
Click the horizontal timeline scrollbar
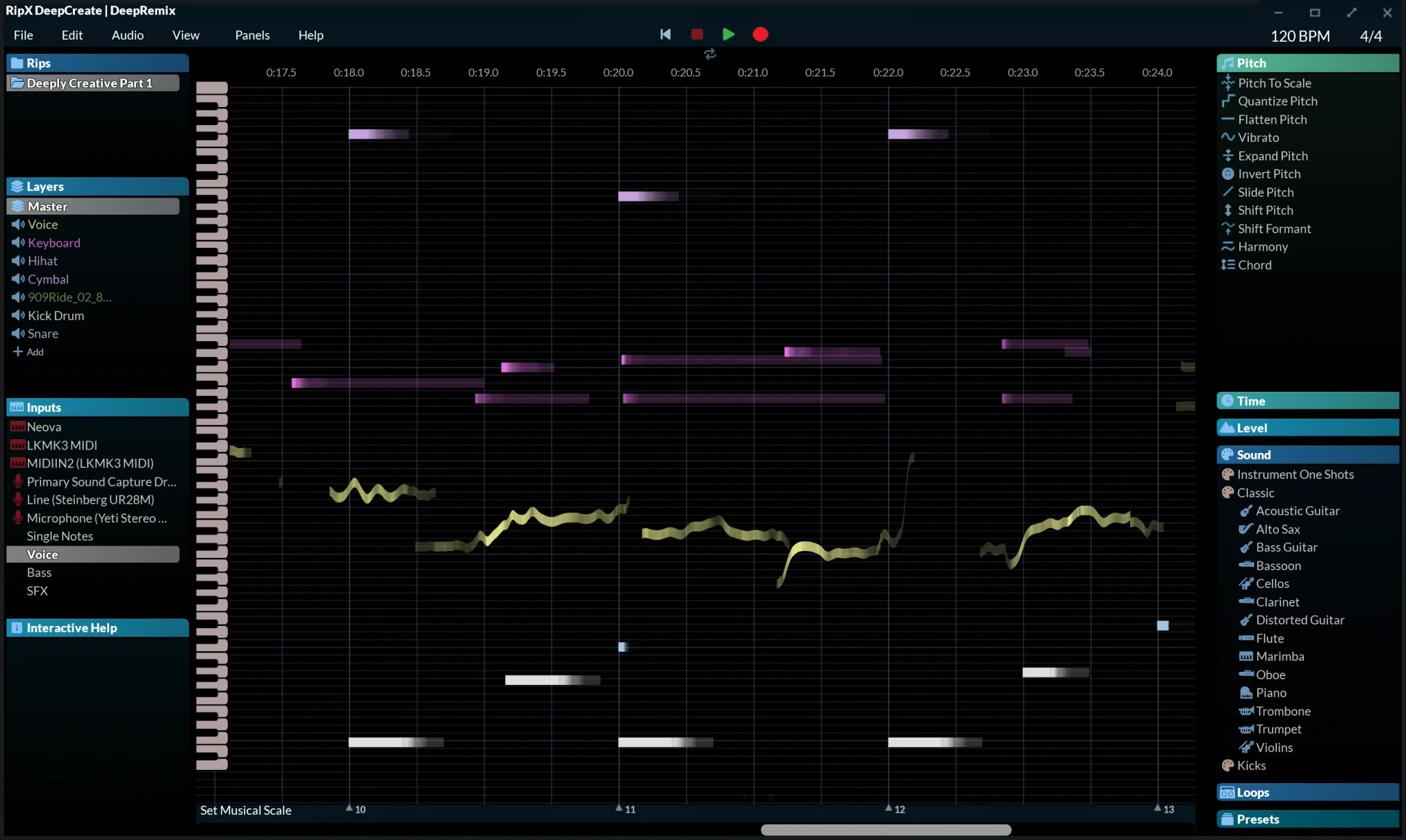(x=886, y=830)
